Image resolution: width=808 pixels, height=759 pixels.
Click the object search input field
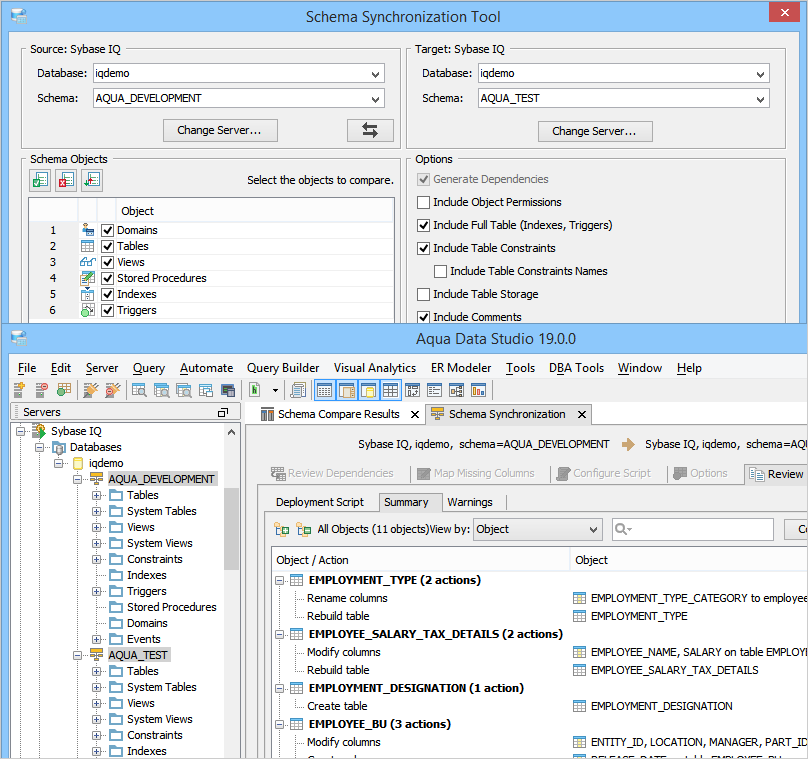click(x=693, y=529)
